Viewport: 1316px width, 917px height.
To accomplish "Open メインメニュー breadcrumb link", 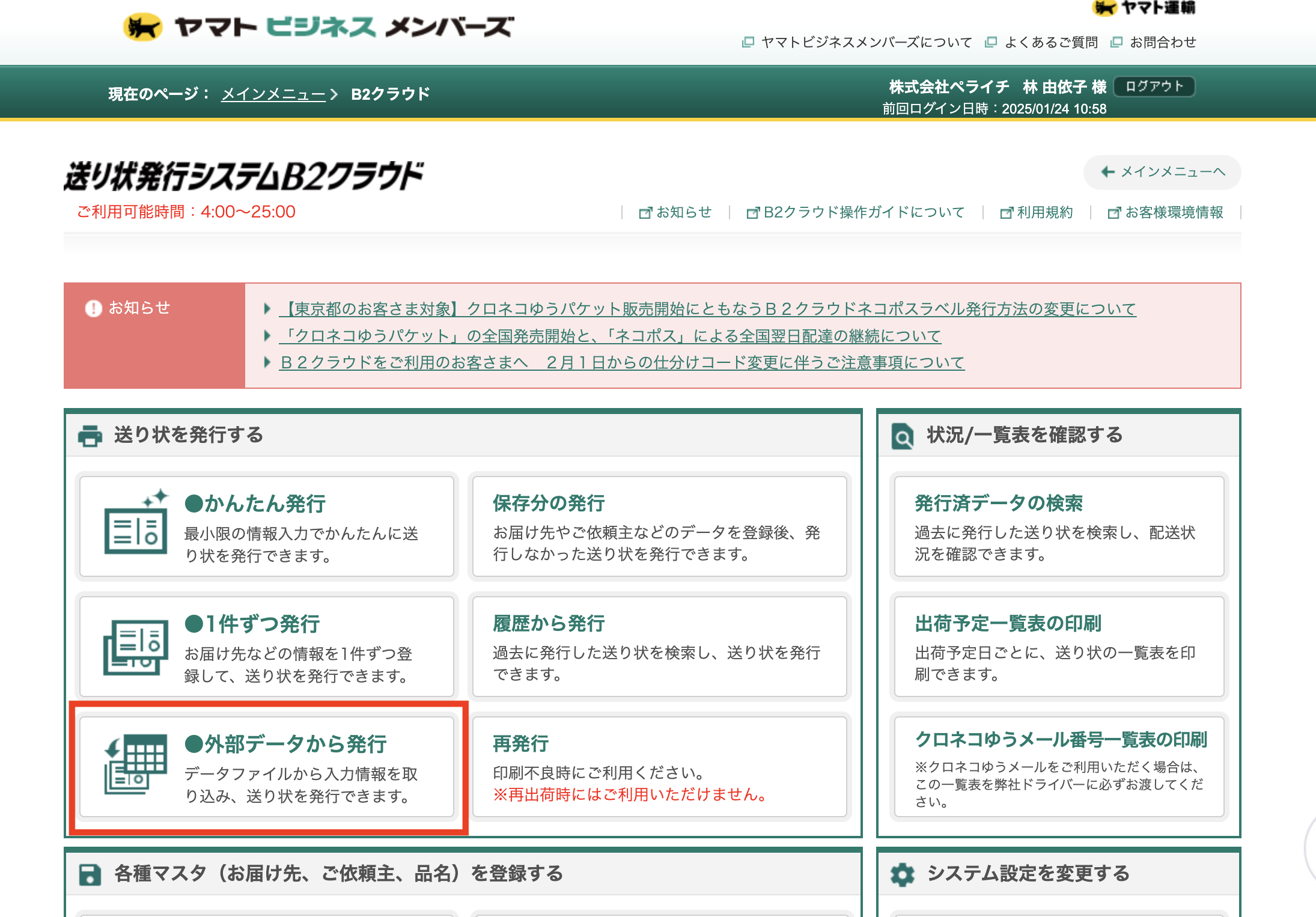I will point(273,94).
